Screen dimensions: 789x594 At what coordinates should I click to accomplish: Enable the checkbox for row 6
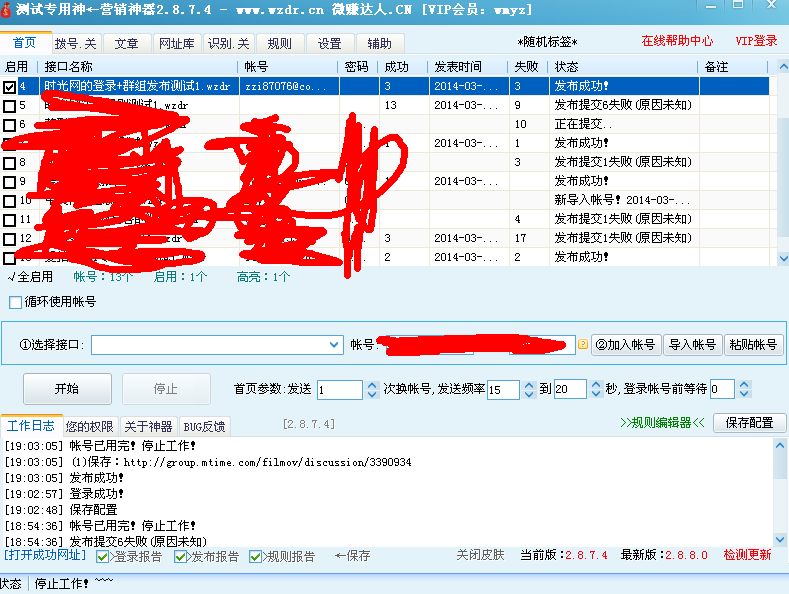click(x=9, y=125)
